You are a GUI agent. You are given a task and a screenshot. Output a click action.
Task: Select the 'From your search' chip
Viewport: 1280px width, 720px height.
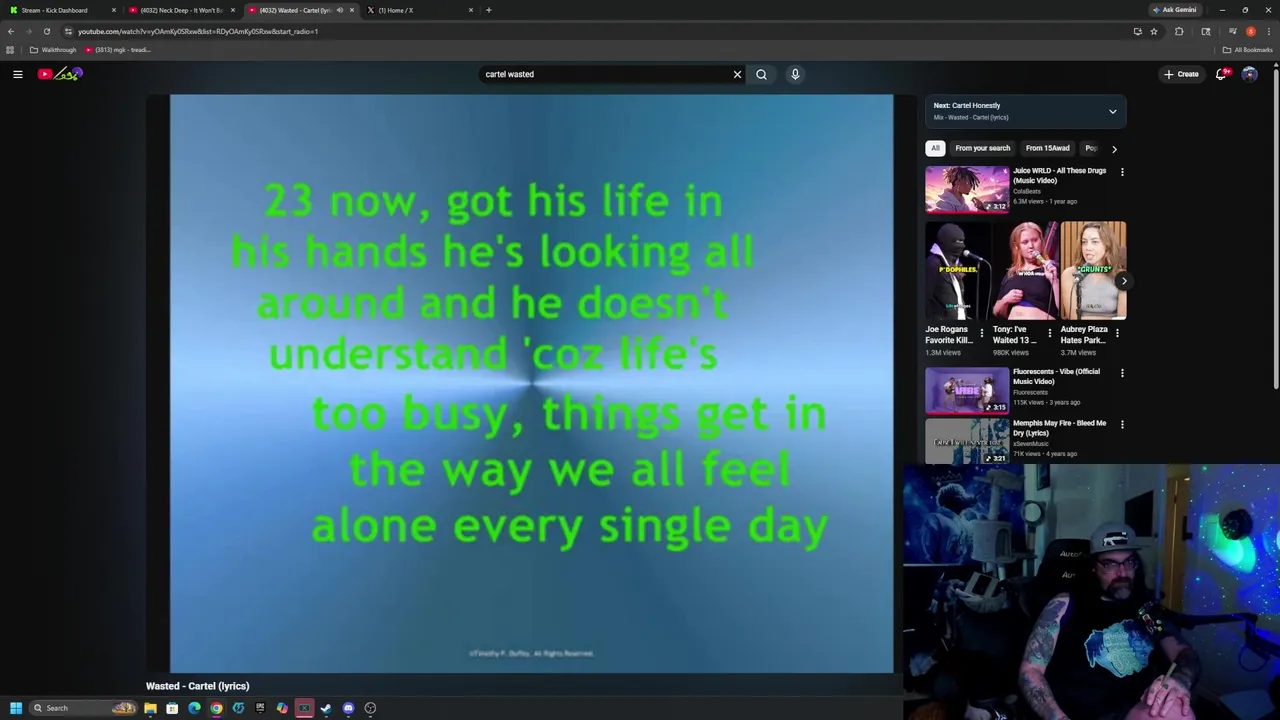coord(982,148)
